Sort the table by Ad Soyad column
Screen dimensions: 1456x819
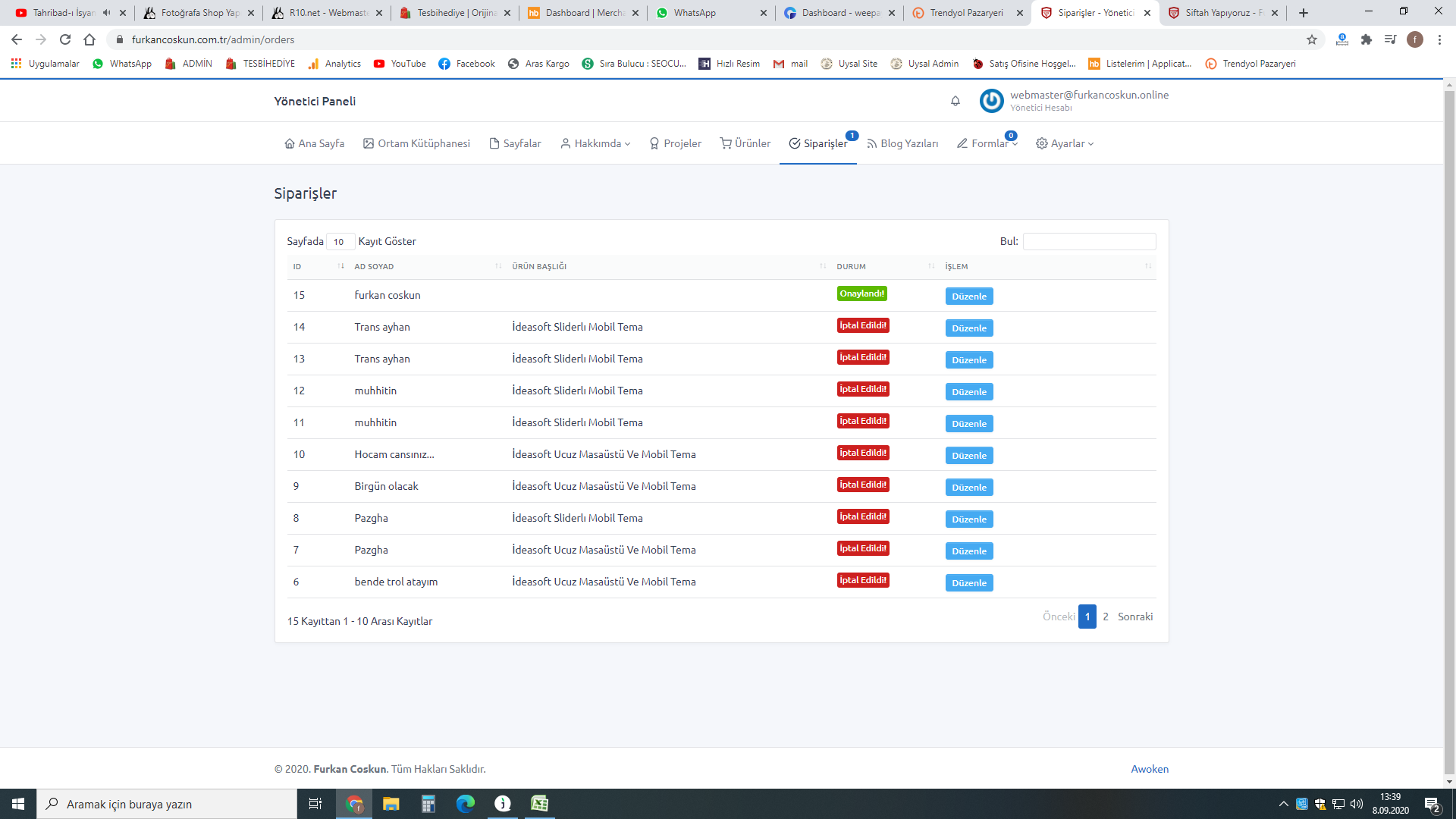(428, 266)
